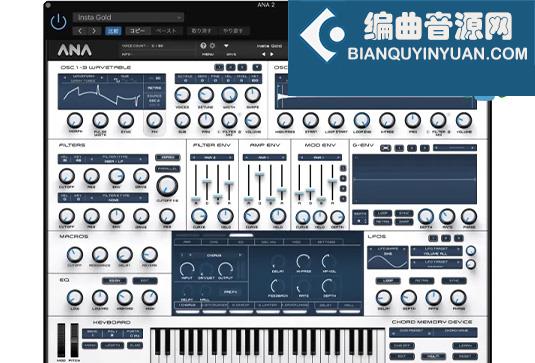Click the EQ EDIT button
The width and height of the screenshot is (535, 363).
click(145, 281)
